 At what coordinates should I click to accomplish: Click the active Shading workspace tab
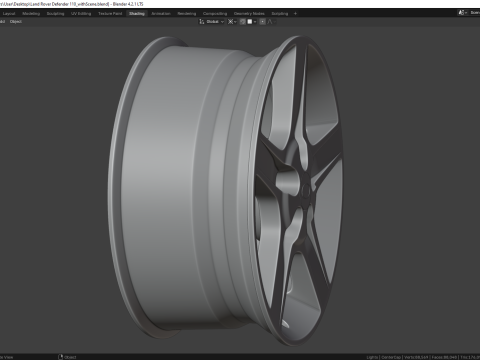tap(137, 14)
